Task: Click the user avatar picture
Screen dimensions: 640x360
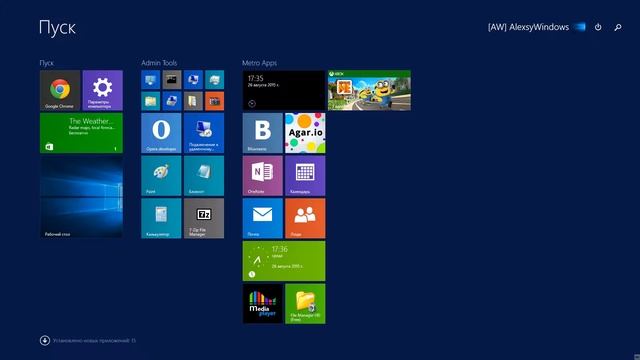Action: pyautogui.click(x=580, y=27)
